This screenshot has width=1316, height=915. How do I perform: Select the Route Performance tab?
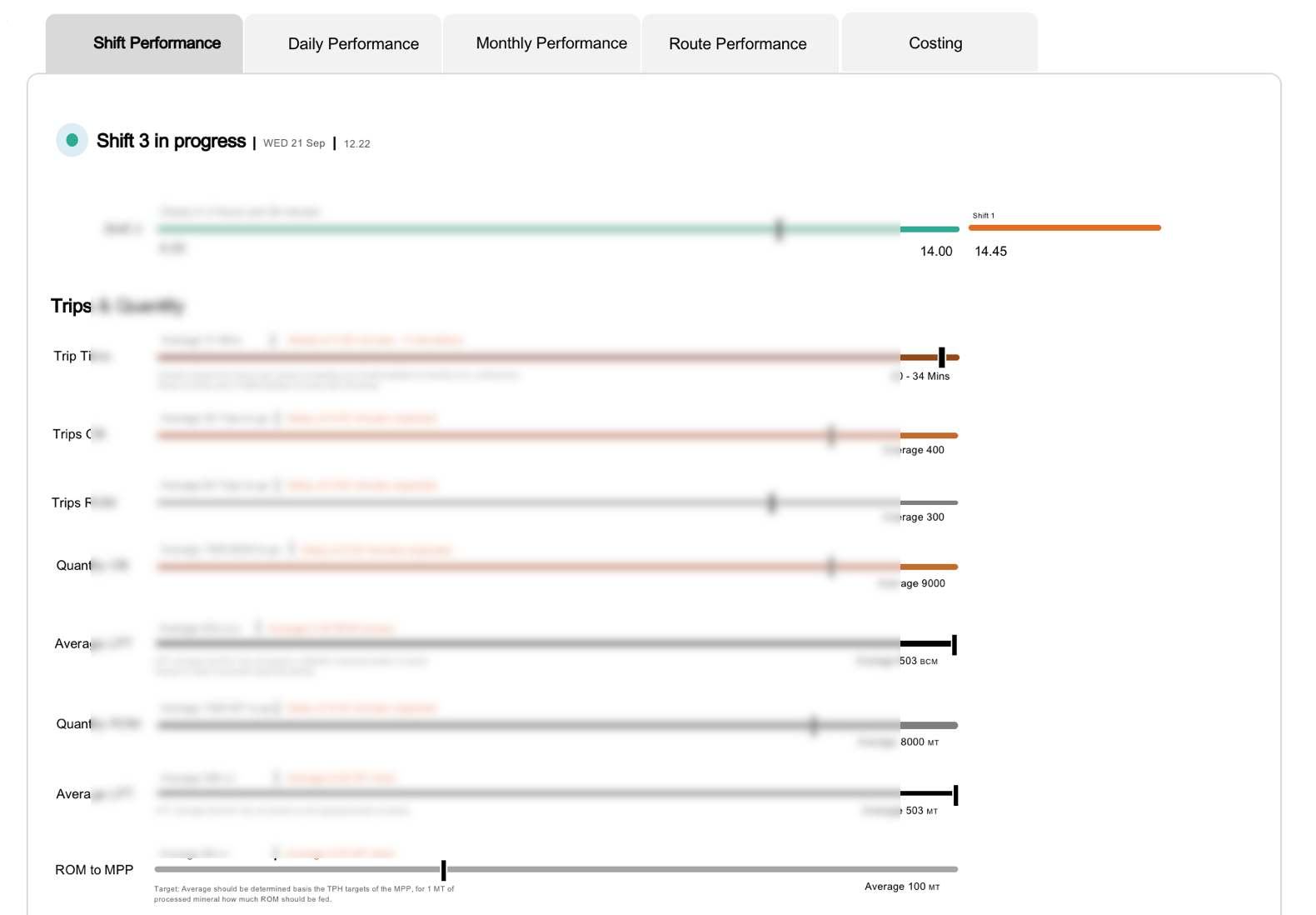pyautogui.click(x=737, y=44)
